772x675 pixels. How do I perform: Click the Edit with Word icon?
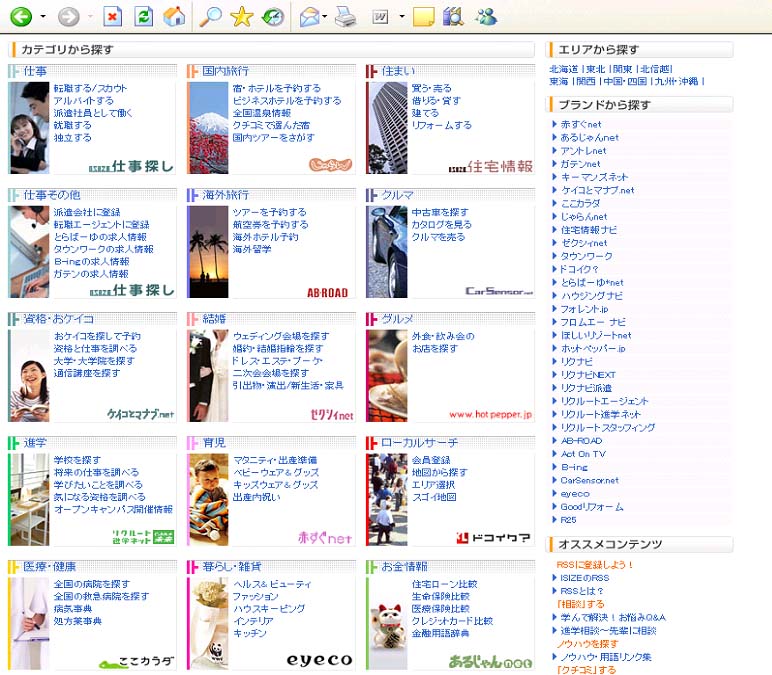click(x=380, y=17)
